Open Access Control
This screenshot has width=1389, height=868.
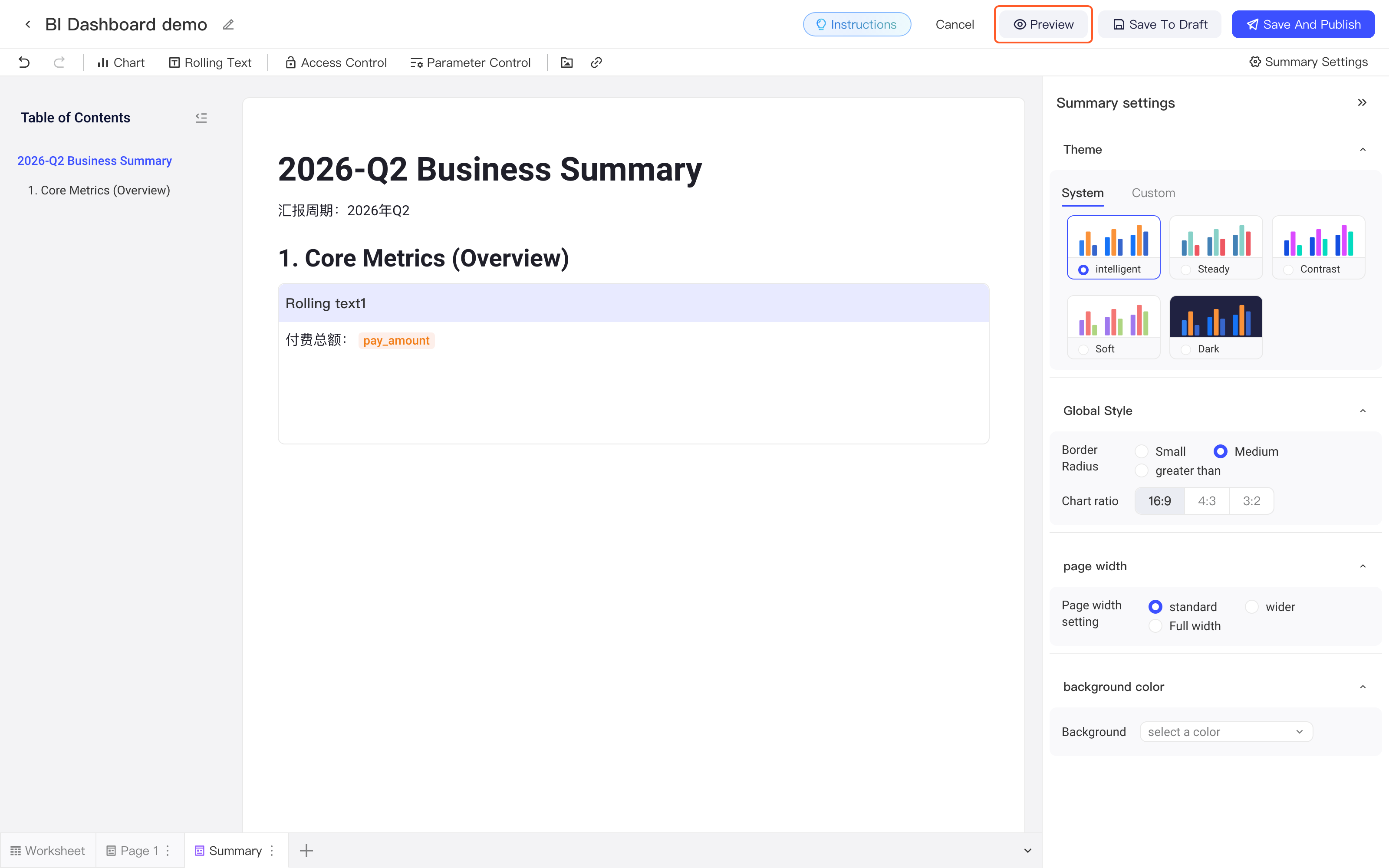click(x=336, y=62)
